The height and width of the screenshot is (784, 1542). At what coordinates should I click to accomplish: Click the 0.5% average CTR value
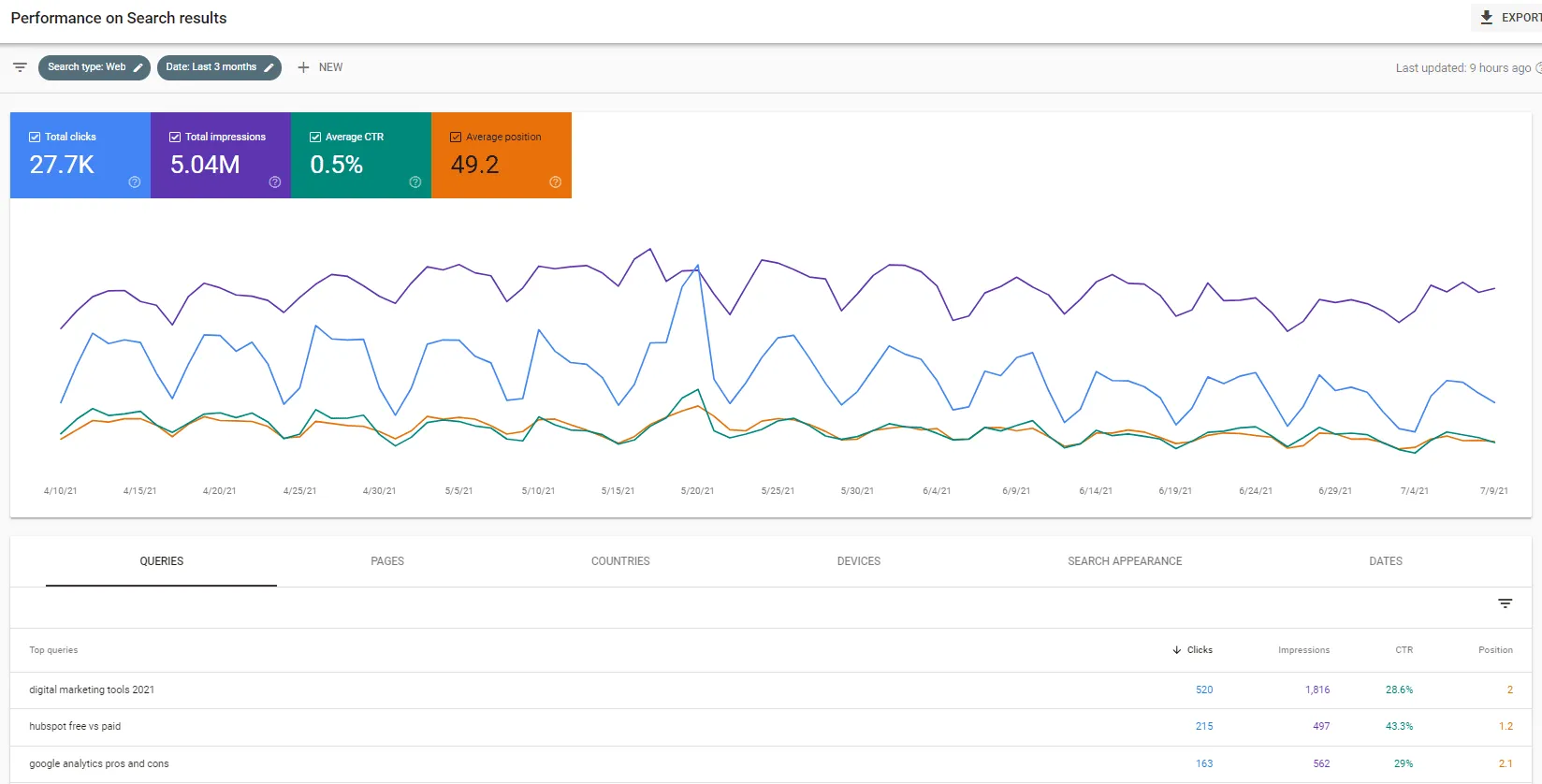click(x=336, y=165)
